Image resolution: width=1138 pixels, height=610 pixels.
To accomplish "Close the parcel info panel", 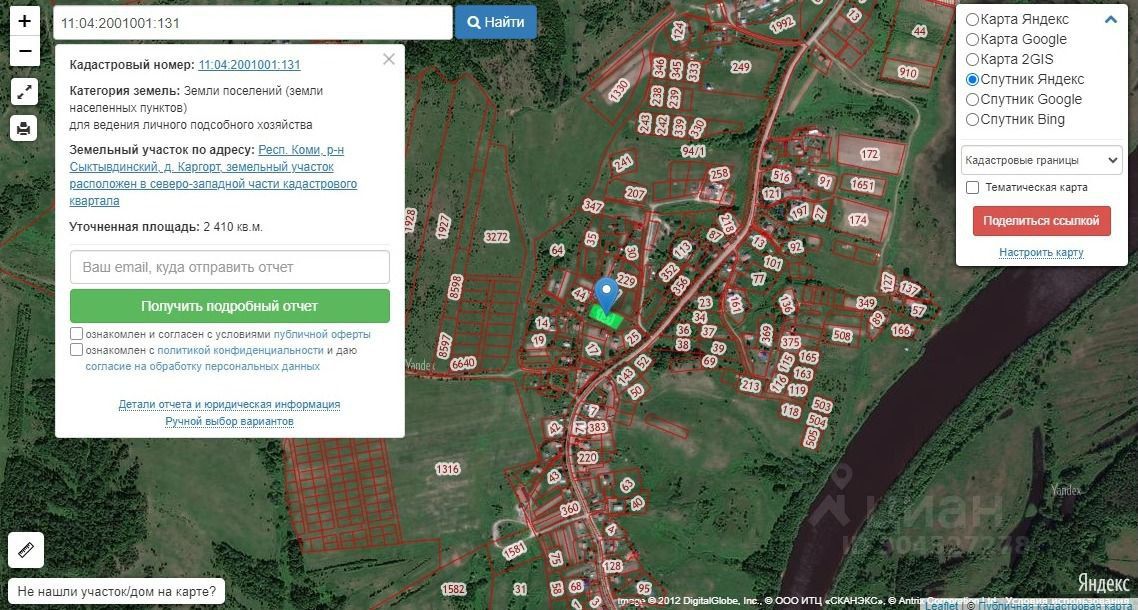I will tap(389, 60).
